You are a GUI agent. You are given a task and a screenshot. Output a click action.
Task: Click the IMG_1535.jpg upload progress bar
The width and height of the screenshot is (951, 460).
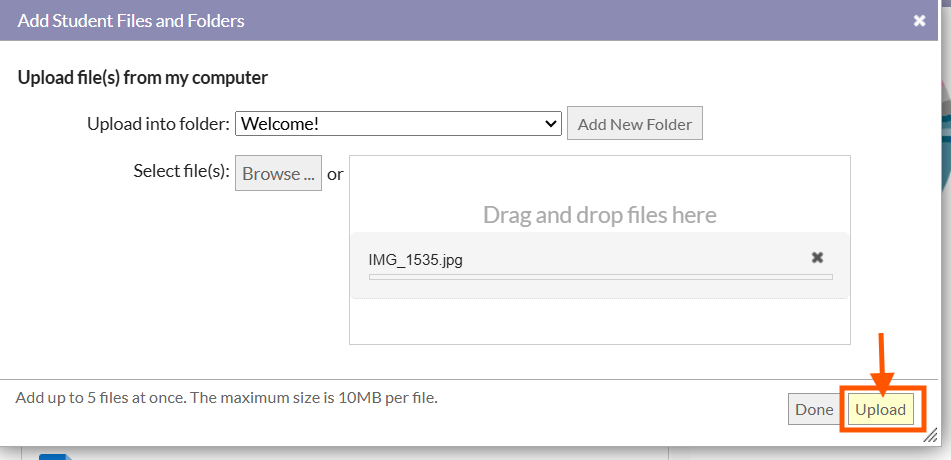600,277
